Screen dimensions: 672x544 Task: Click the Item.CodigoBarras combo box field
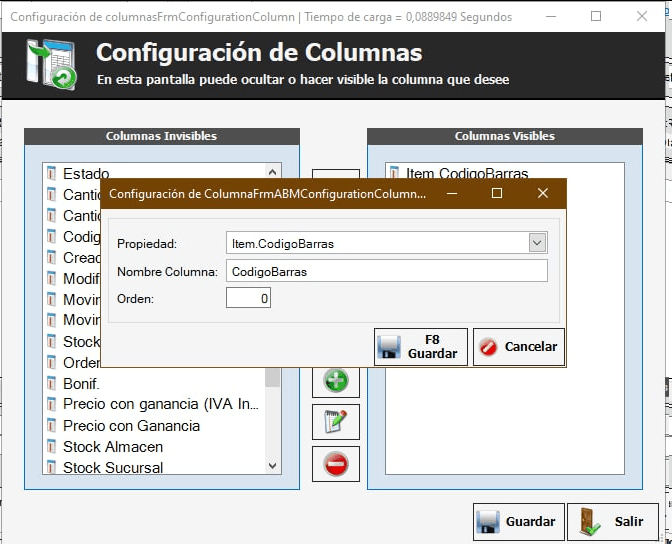click(x=376, y=243)
